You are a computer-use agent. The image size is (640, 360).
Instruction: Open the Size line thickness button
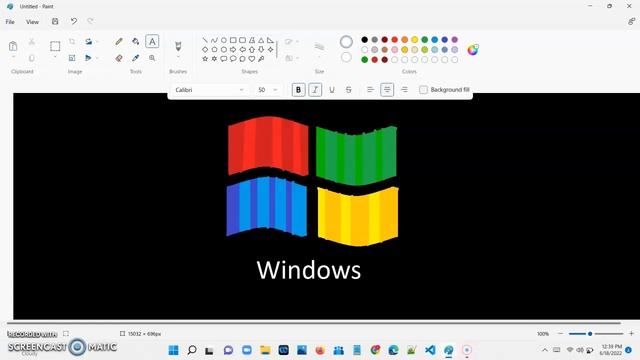click(319, 47)
